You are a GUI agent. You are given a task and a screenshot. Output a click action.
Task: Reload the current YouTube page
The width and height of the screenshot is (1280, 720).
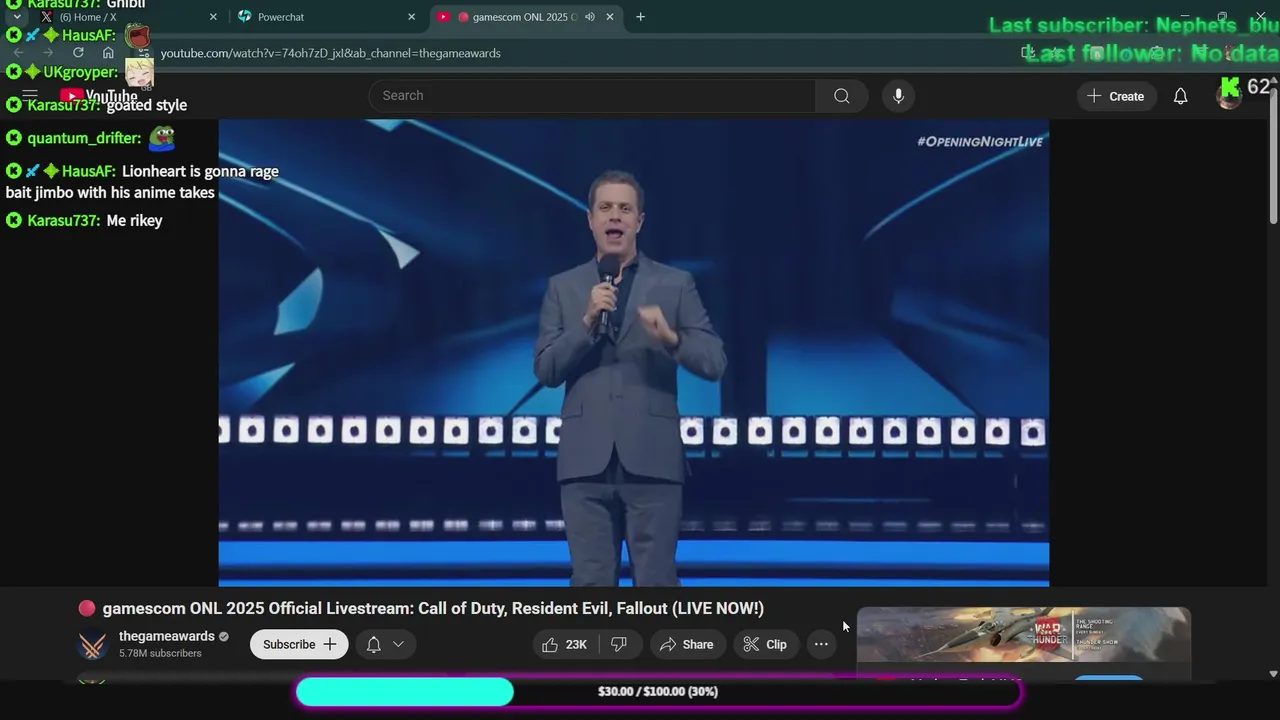78,53
